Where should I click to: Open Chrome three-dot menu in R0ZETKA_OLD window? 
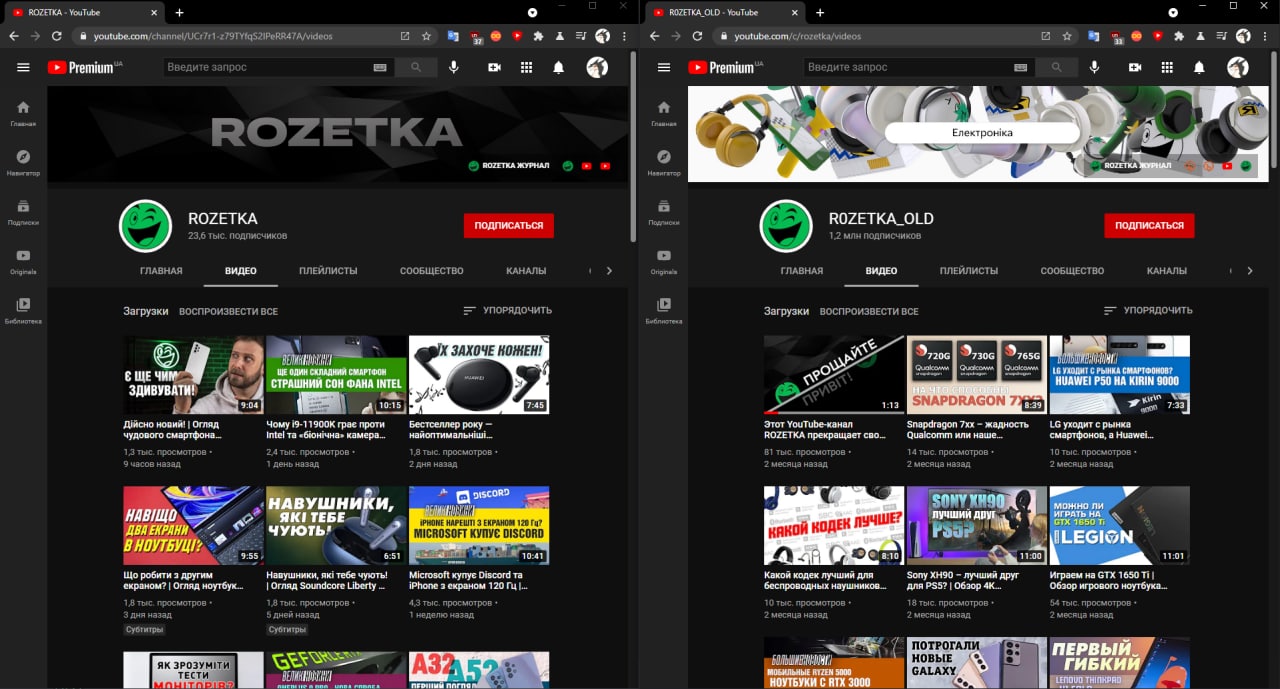(1266, 36)
